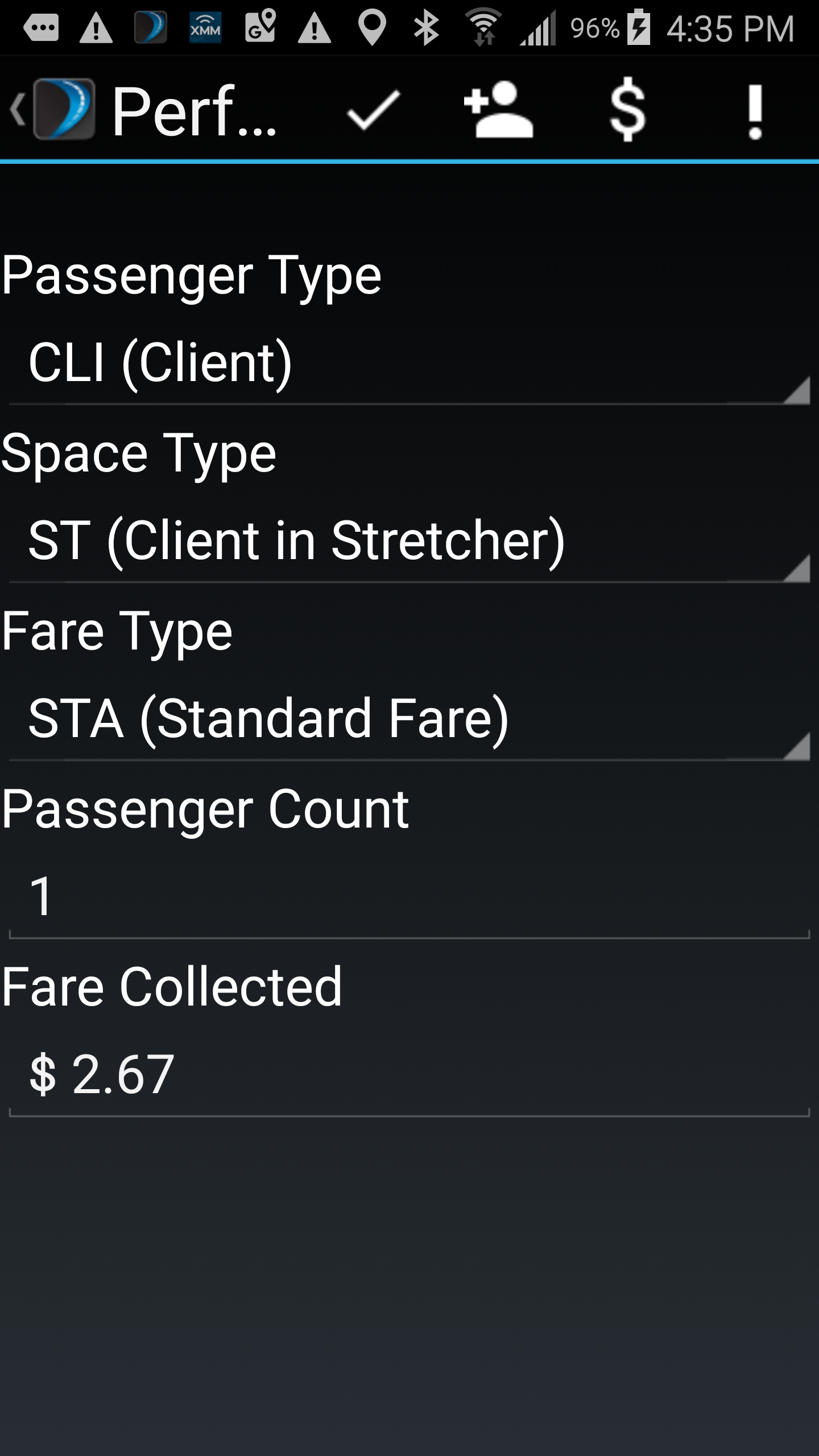
Task: Tap the Passenger Count field
Action: click(x=409, y=897)
